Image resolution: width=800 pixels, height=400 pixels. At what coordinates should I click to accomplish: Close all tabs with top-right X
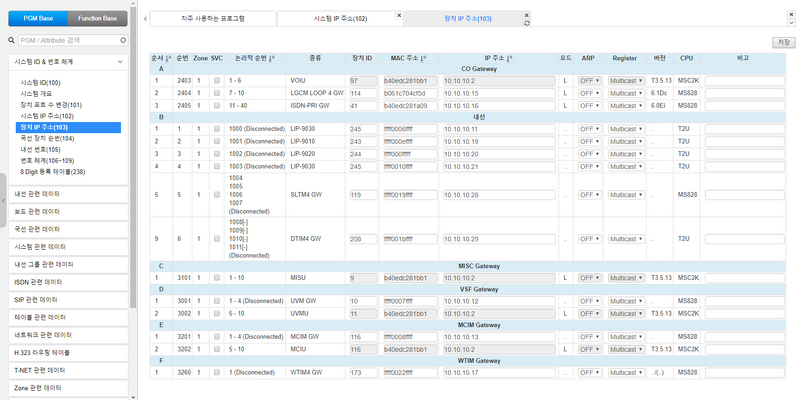tap(791, 15)
